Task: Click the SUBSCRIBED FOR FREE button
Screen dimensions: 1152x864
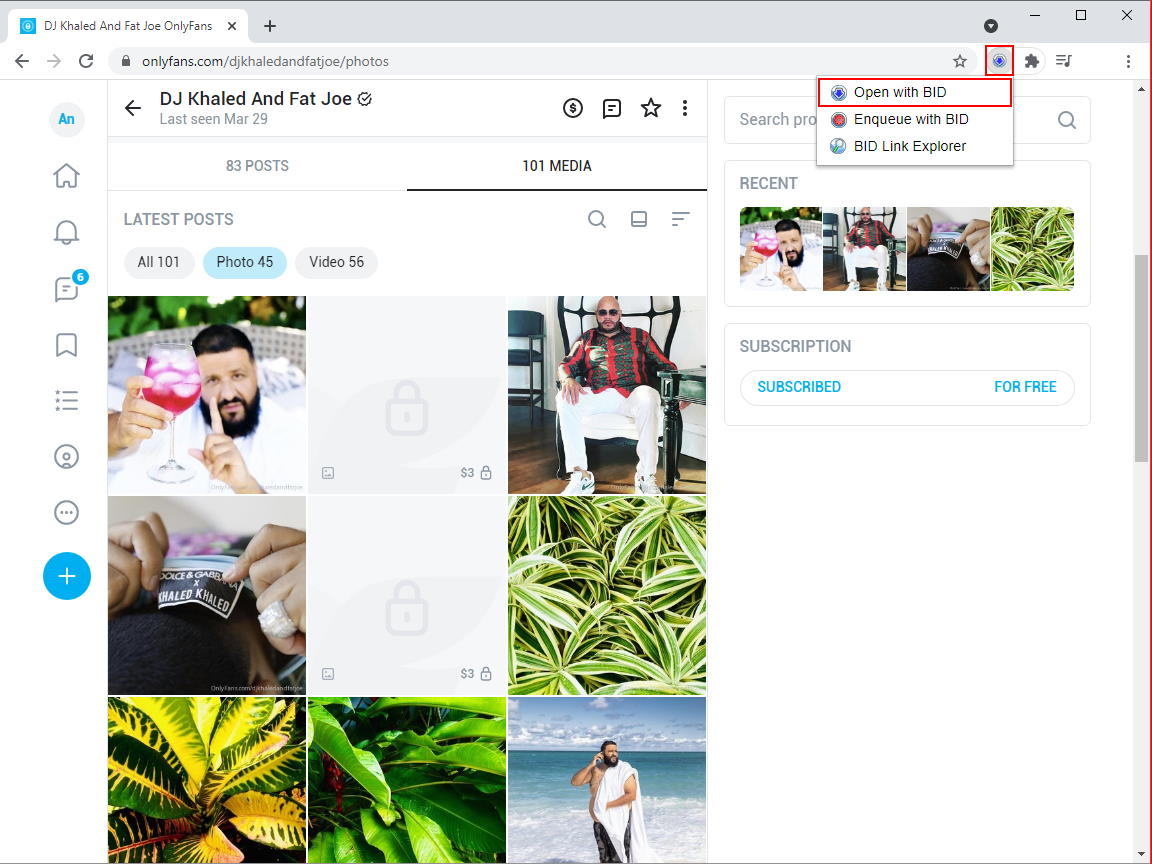Action: 906,387
